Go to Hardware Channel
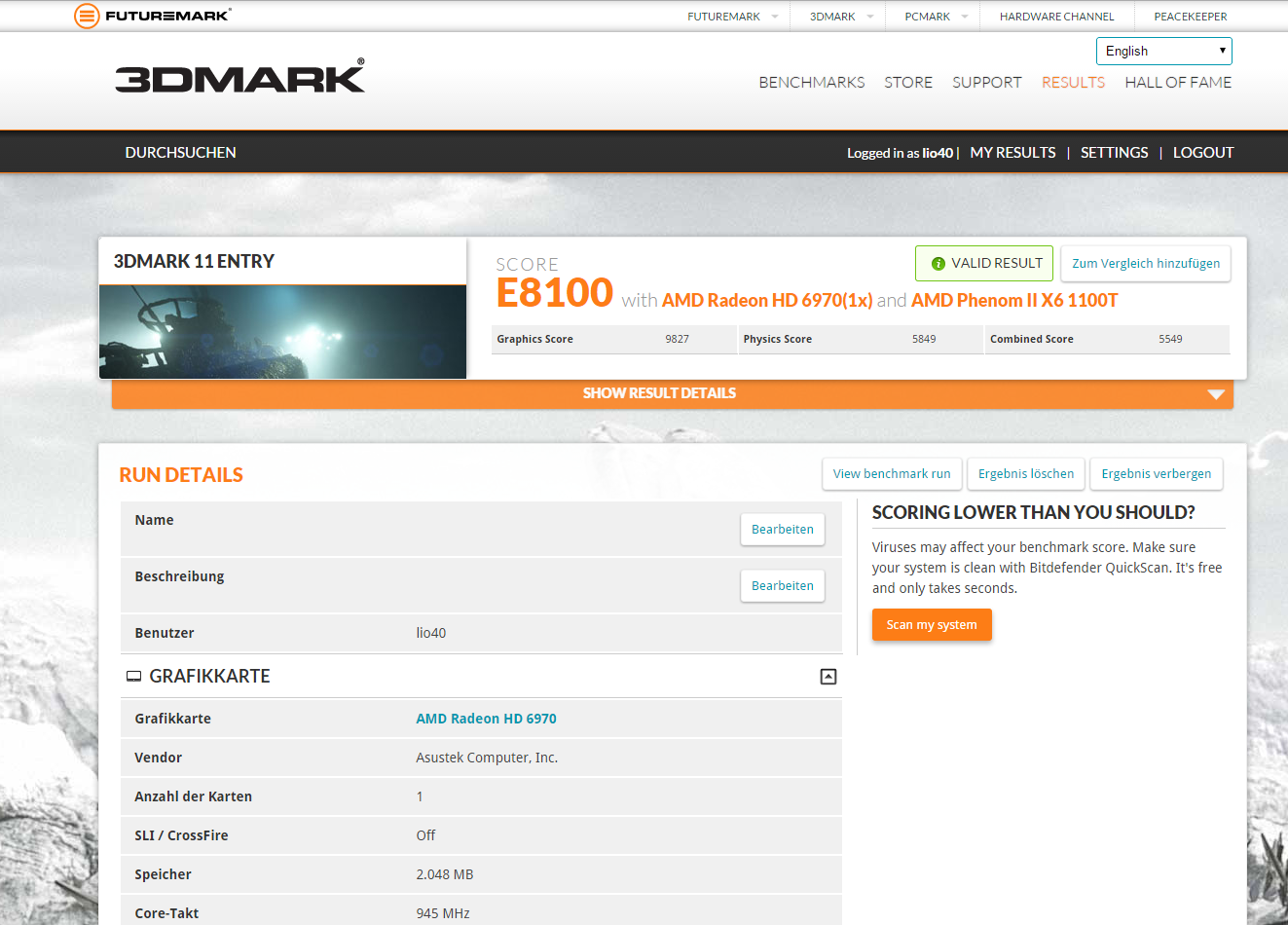This screenshot has height=925, width=1288. (x=1056, y=17)
